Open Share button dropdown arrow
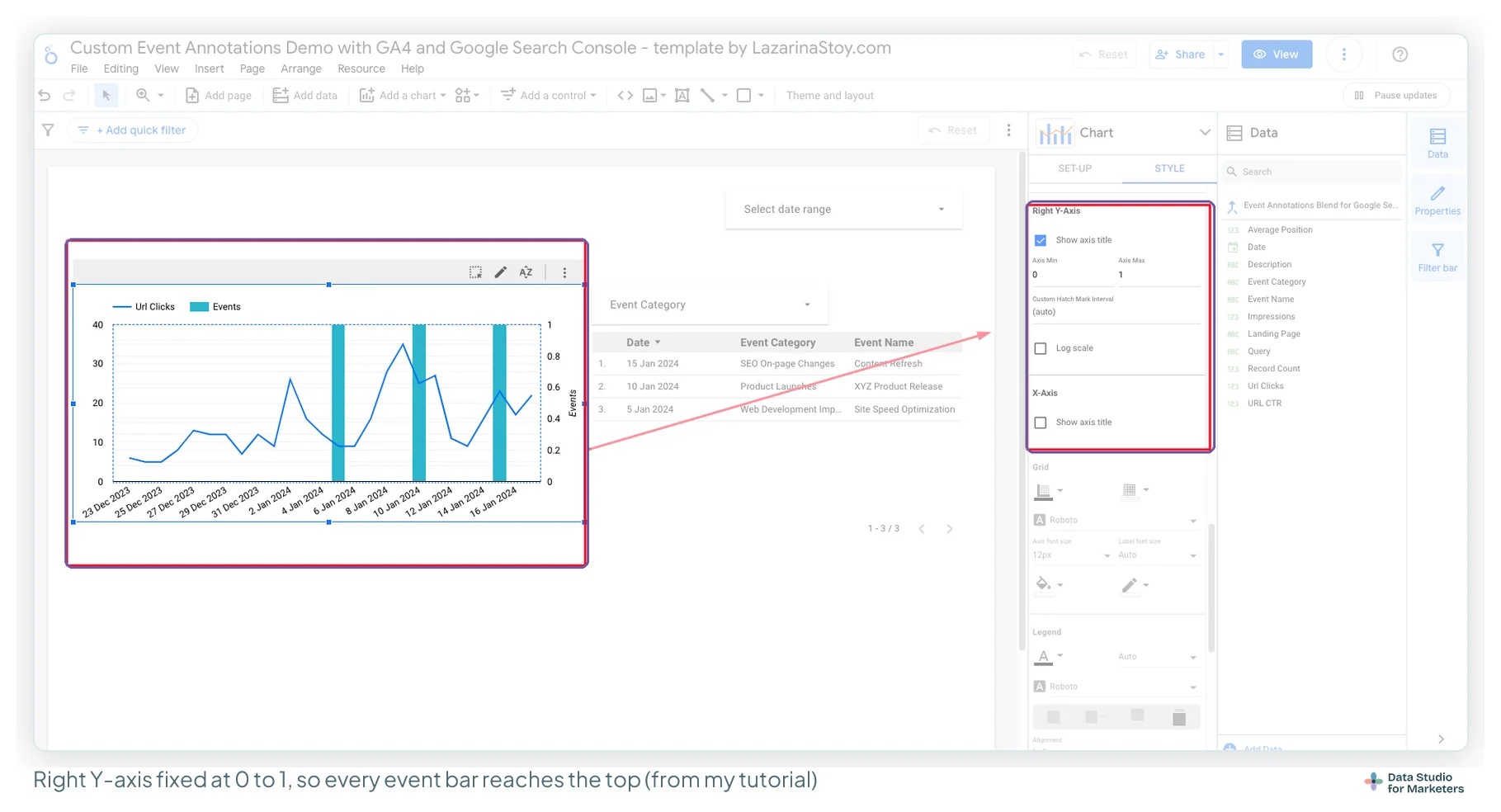This screenshot has height=812, width=1501. (1221, 54)
